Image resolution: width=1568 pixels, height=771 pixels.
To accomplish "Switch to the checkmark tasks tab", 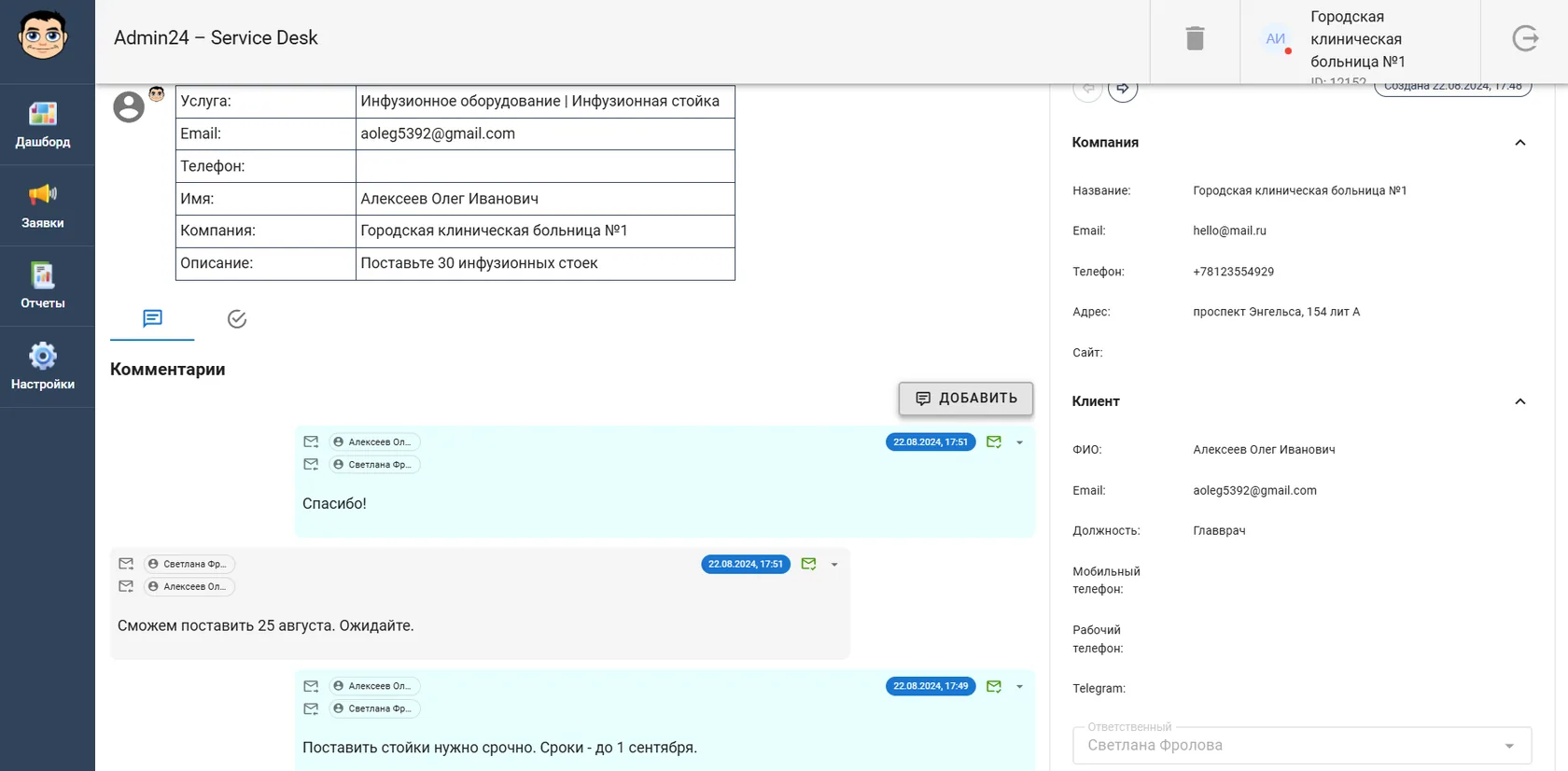I will tap(237, 319).
